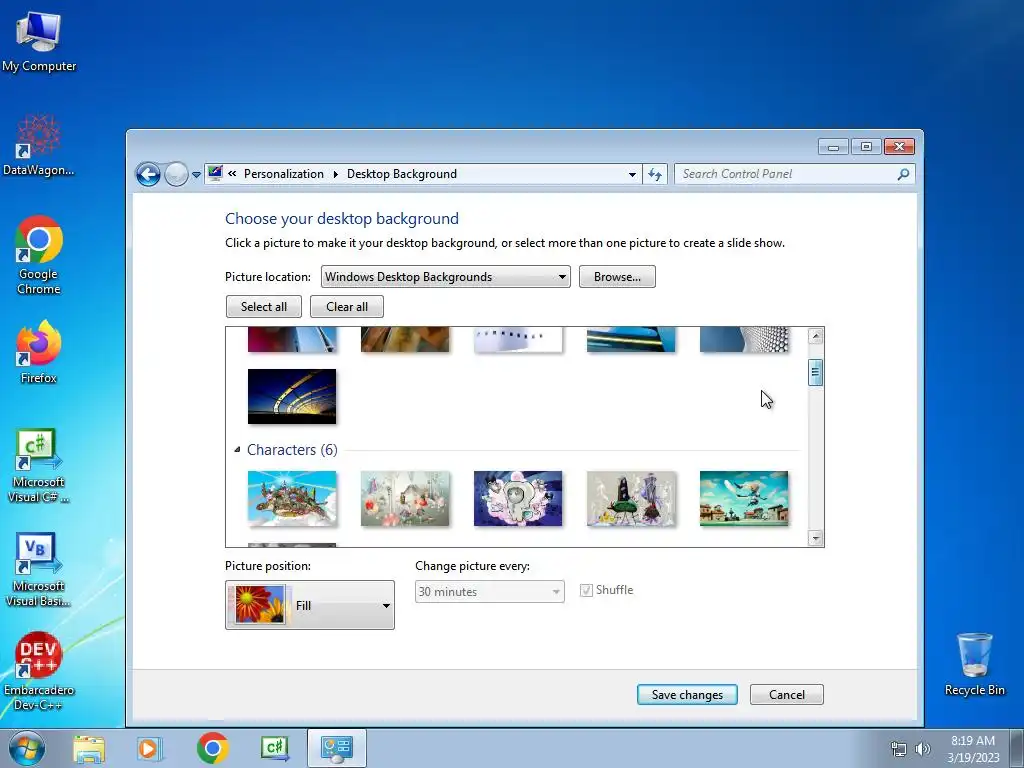Image resolution: width=1024 pixels, height=768 pixels.
Task: Click the scrollbar down arrow
Action: (815, 538)
